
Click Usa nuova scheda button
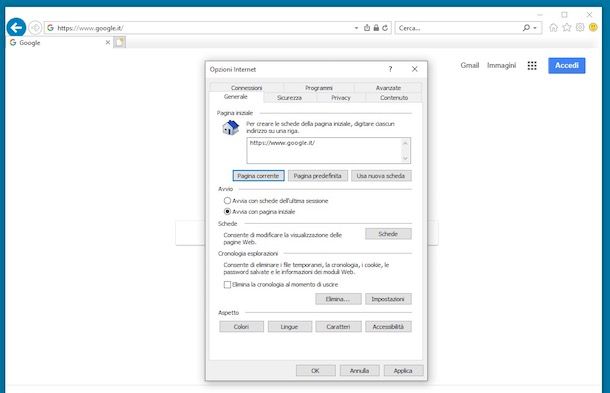coord(381,176)
